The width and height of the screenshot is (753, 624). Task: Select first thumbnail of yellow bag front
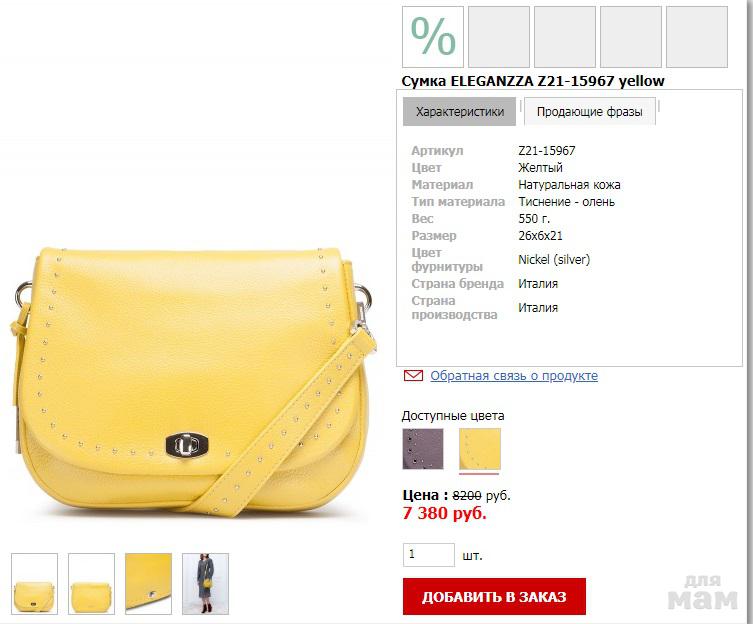point(35,584)
